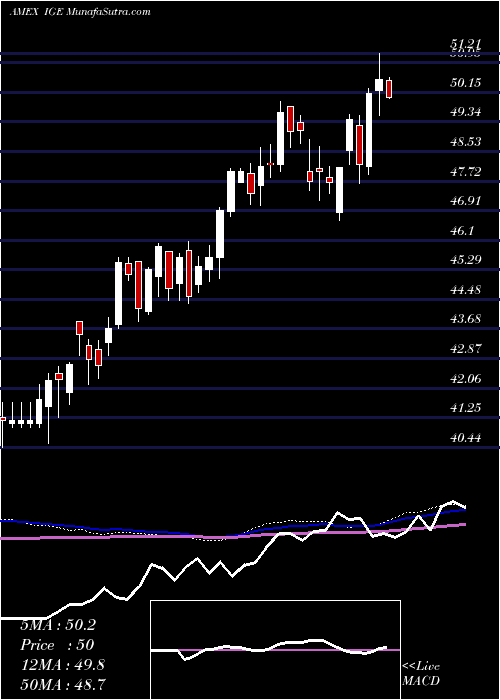This screenshot has height=700, width=500.
Task: Click the 50.15 price axis label
Action: [466, 82]
